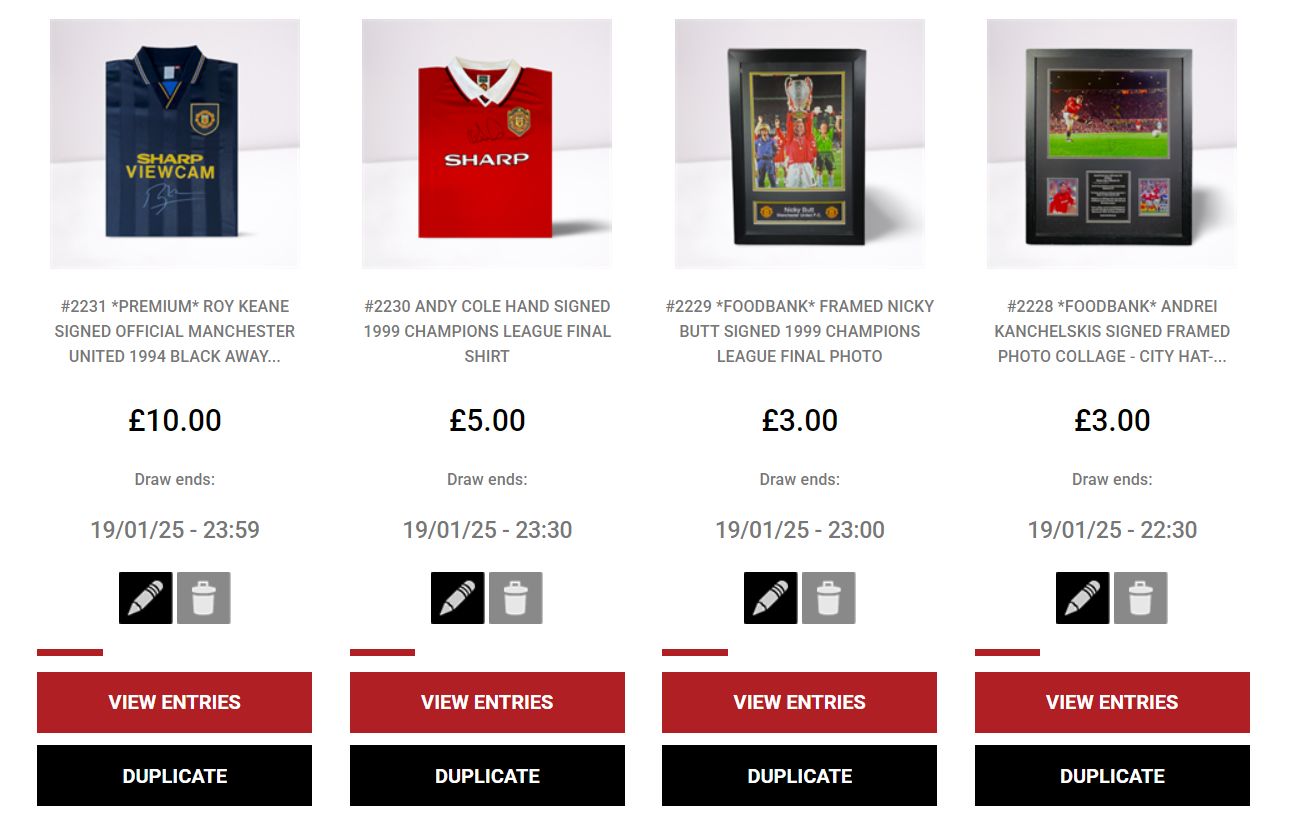View entries for draw #2230 Andy Cole
1294x830 pixels.
tap(487, 702)
